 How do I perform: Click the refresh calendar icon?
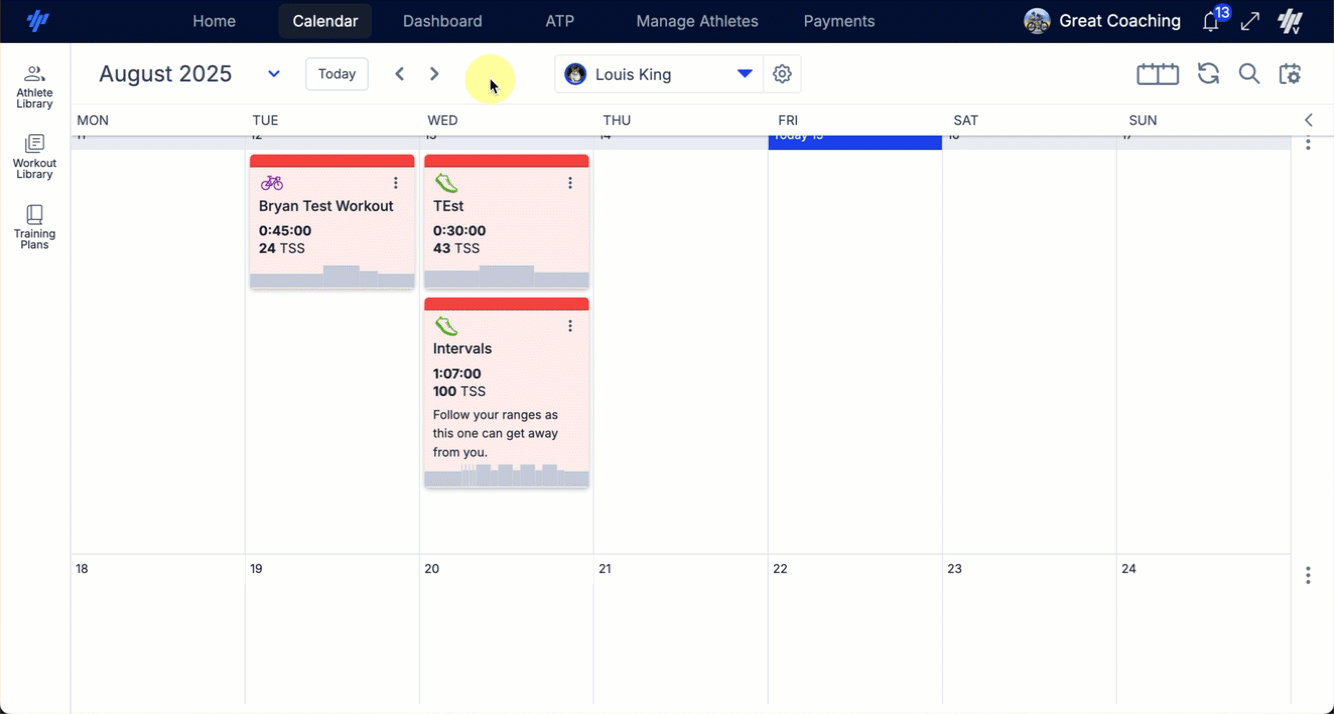1208,74
